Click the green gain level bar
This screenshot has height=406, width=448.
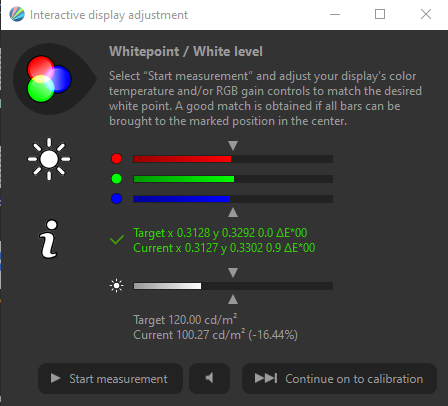click(x=233, y=179)
